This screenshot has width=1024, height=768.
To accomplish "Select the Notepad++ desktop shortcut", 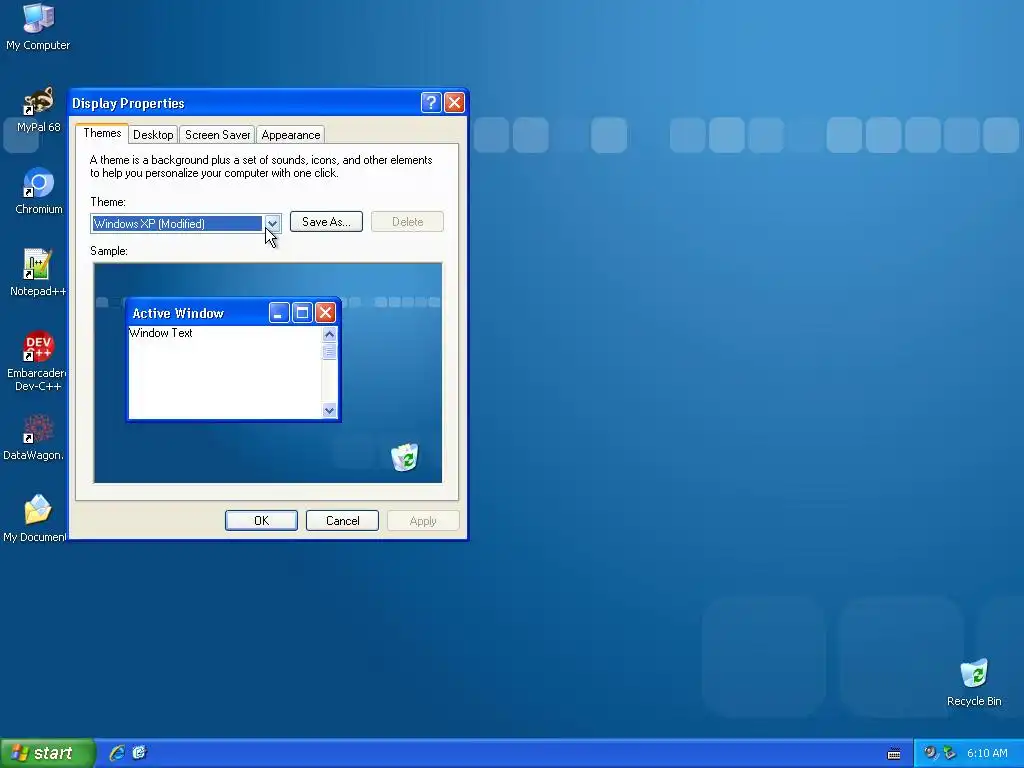I will pyautogui.click(x=38, y=273).
